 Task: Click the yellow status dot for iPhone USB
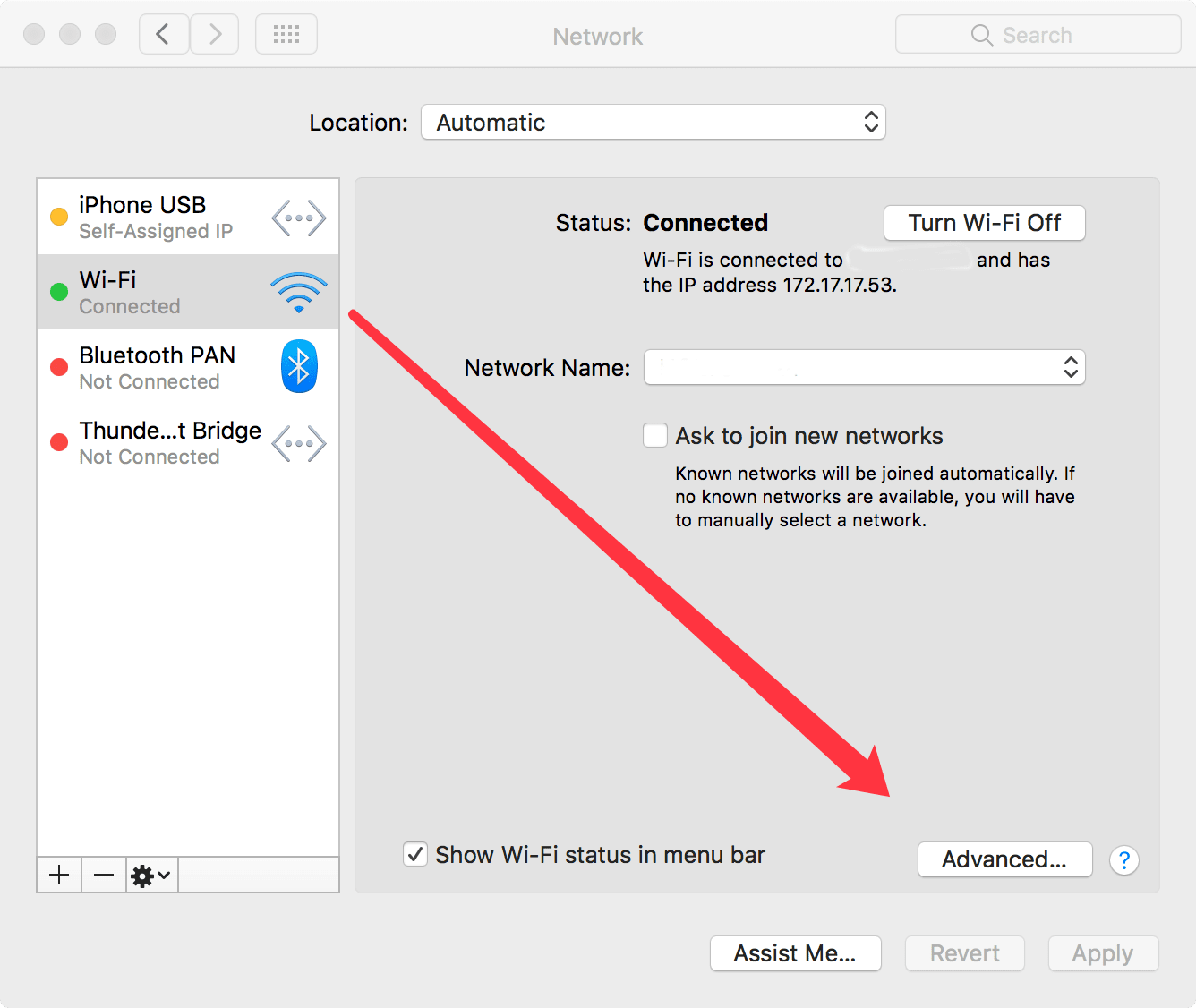click(59, 217)
